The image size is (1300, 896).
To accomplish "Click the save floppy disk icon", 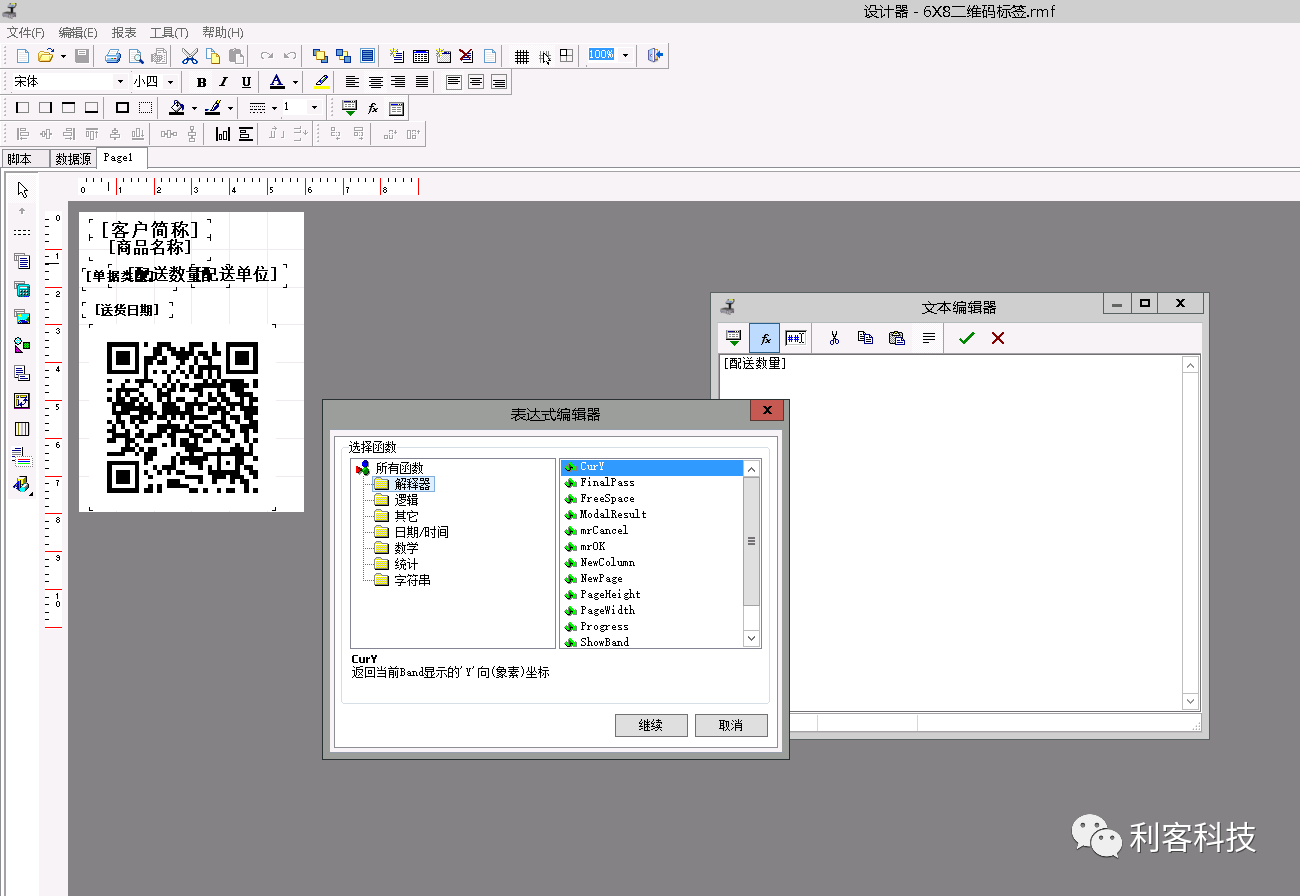I will (82, 56).
